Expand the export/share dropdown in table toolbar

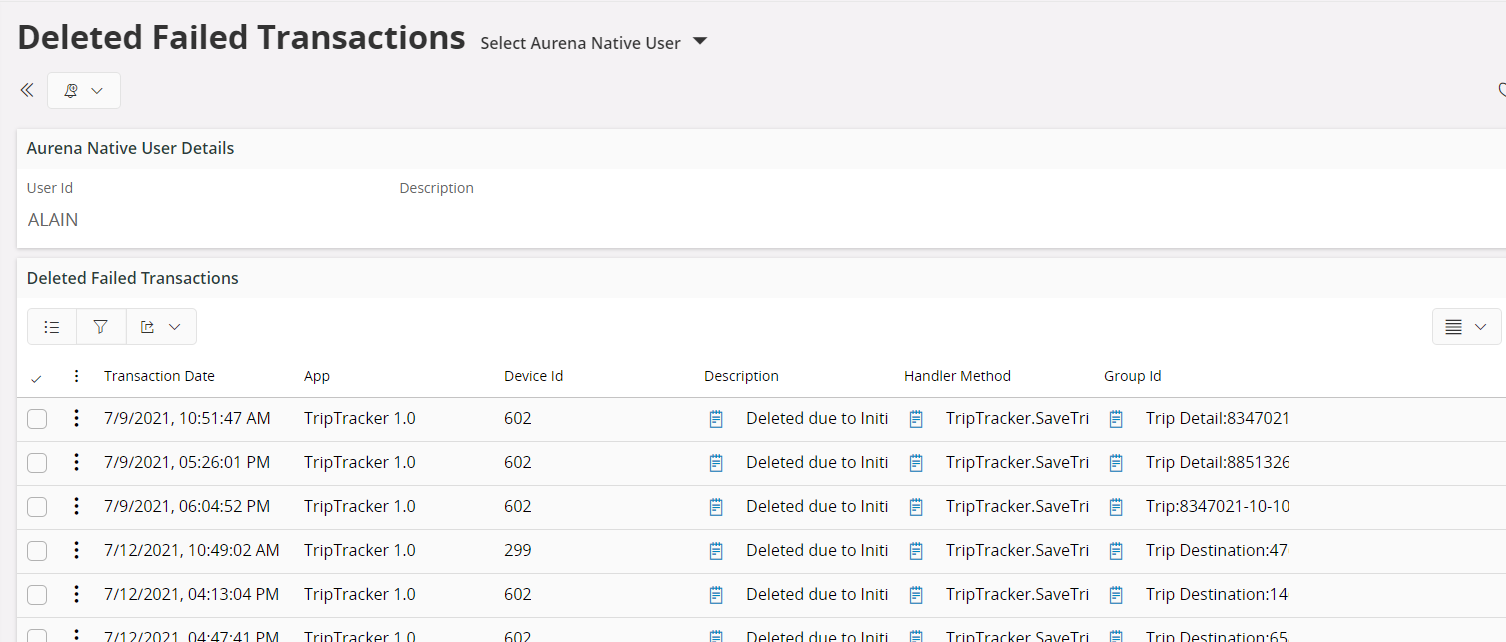coord(161,327)
